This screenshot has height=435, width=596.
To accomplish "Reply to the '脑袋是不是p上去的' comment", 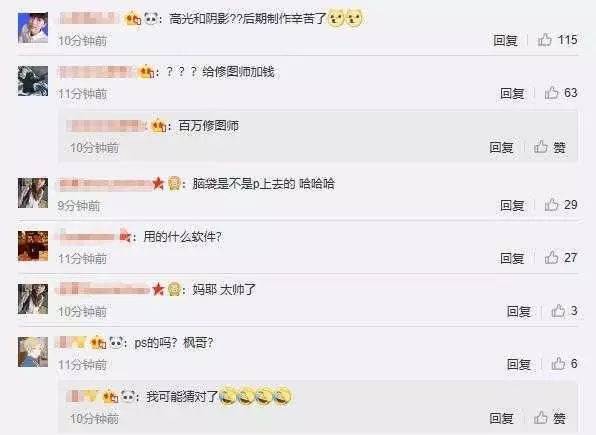I will pos(512,205).
